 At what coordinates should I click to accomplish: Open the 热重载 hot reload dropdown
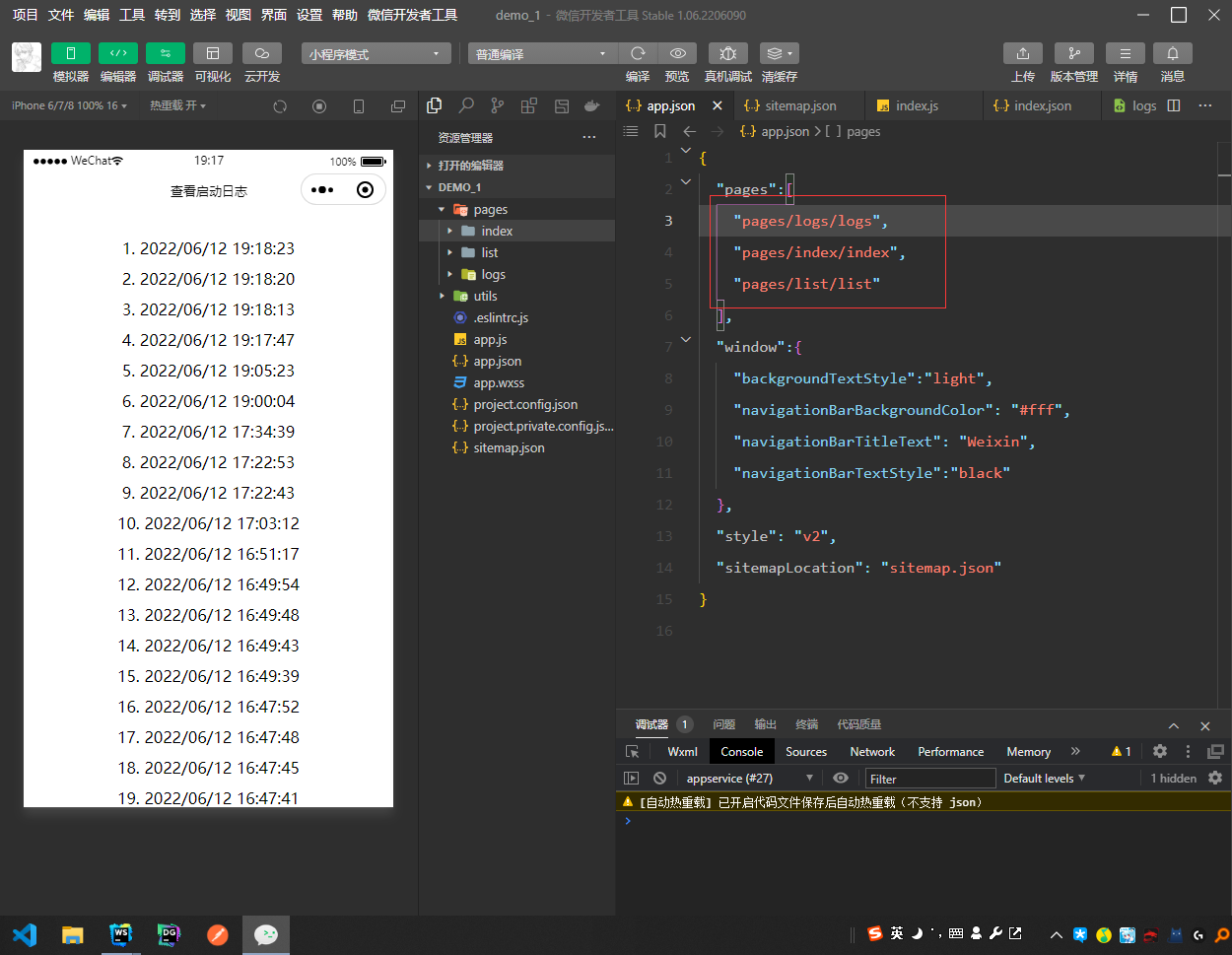tap(178, 105)
